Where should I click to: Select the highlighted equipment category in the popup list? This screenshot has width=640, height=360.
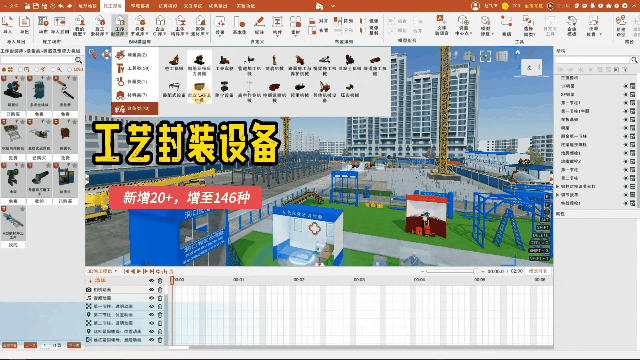[135, 109]
